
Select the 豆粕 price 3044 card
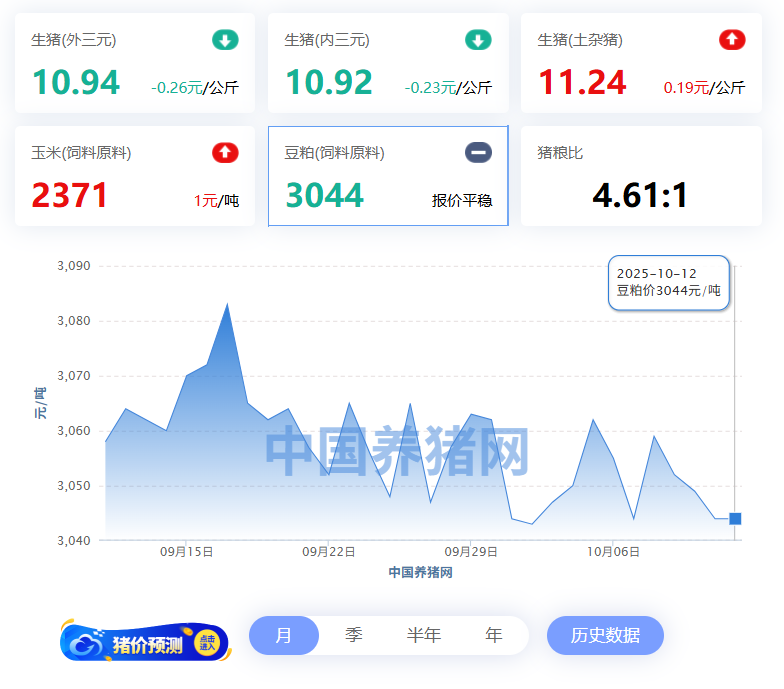[x=388, y=176]
